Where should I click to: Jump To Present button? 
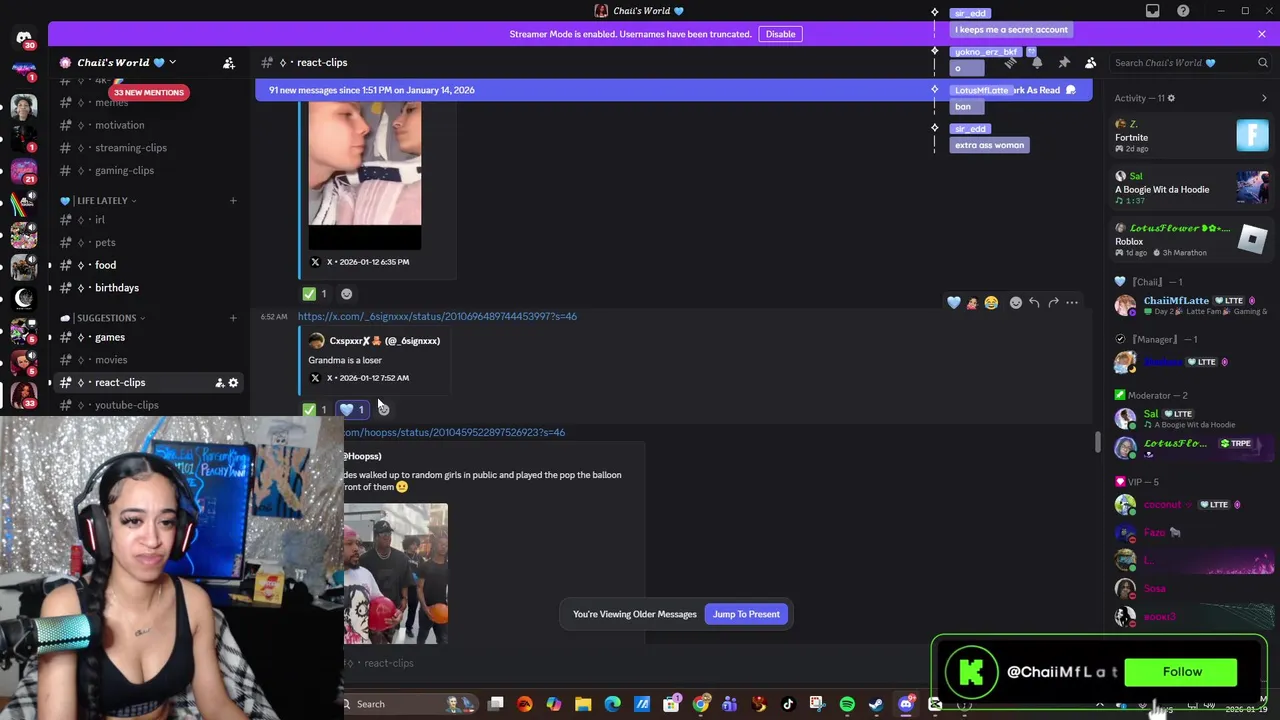coord(746,614)
